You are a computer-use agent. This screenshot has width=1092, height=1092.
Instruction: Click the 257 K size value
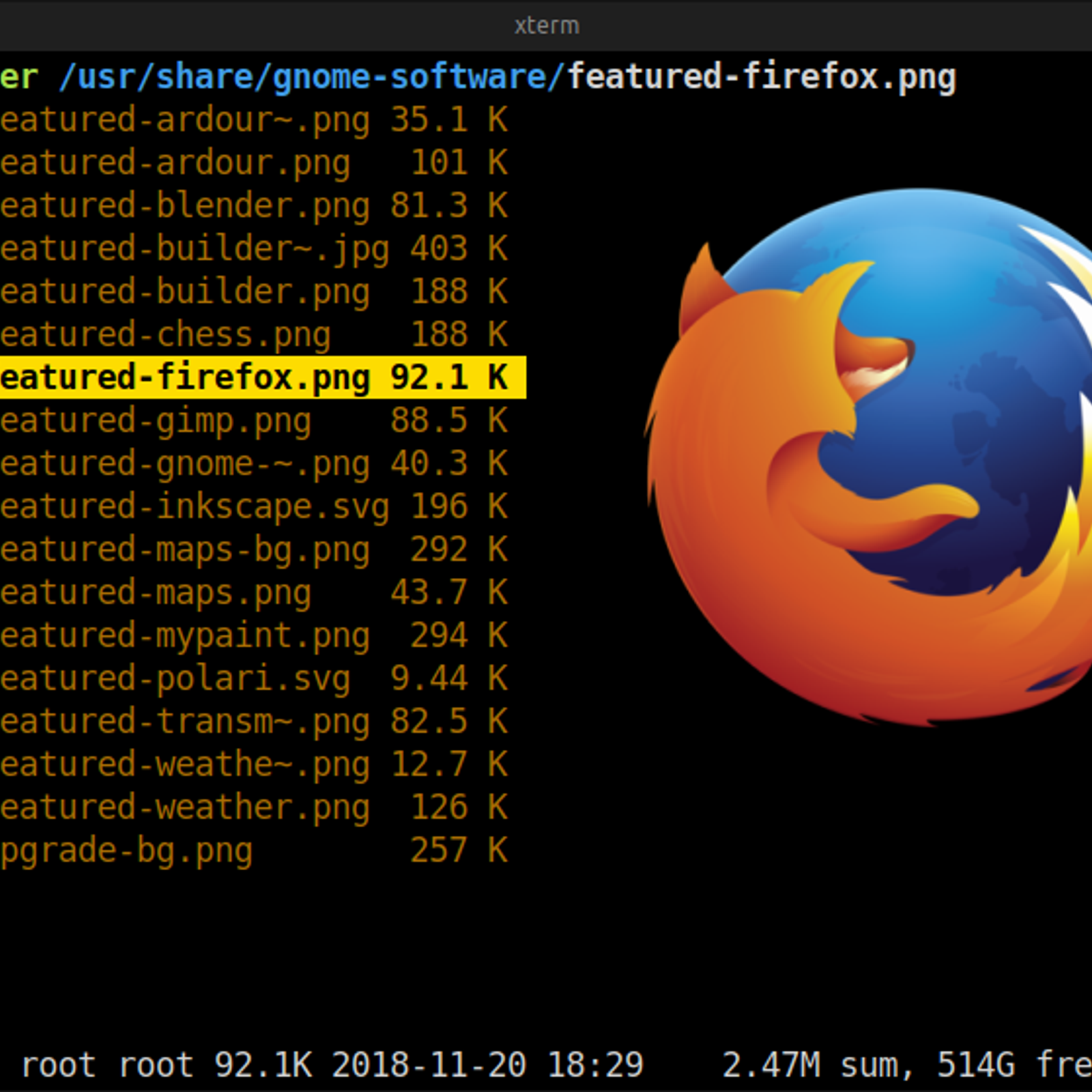458,851
